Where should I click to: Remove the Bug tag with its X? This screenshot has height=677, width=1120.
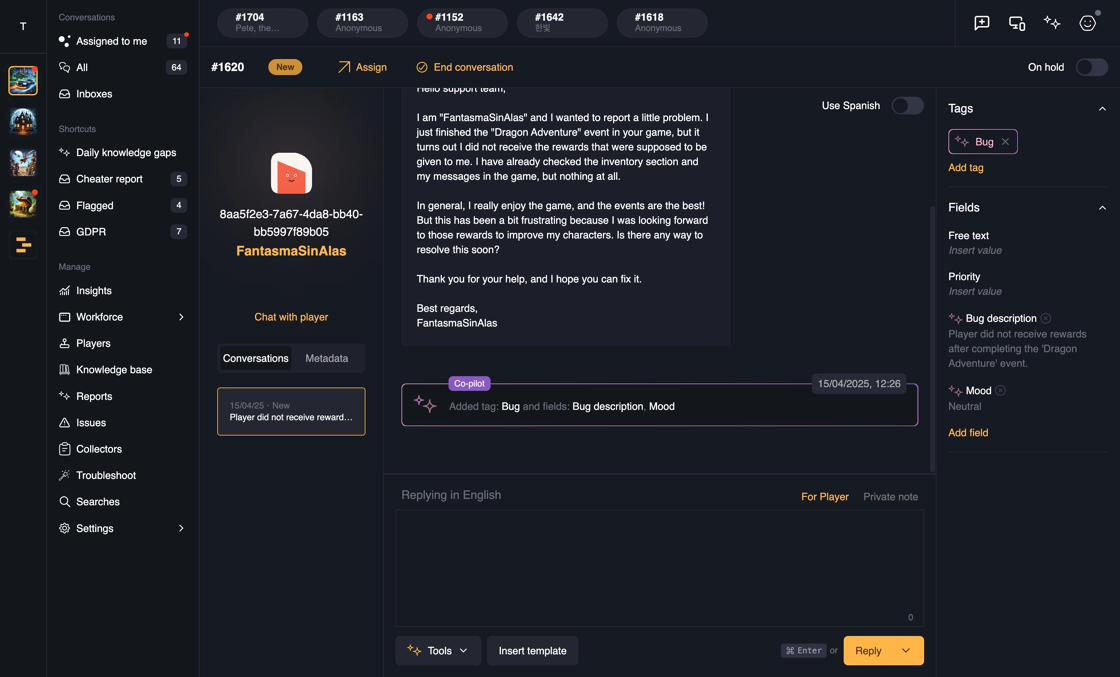pyautogui.click(x=1006, y=142)
